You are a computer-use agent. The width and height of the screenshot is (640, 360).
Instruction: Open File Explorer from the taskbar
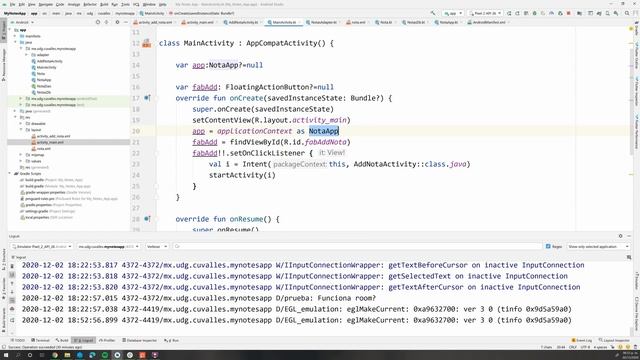(67, 355)
